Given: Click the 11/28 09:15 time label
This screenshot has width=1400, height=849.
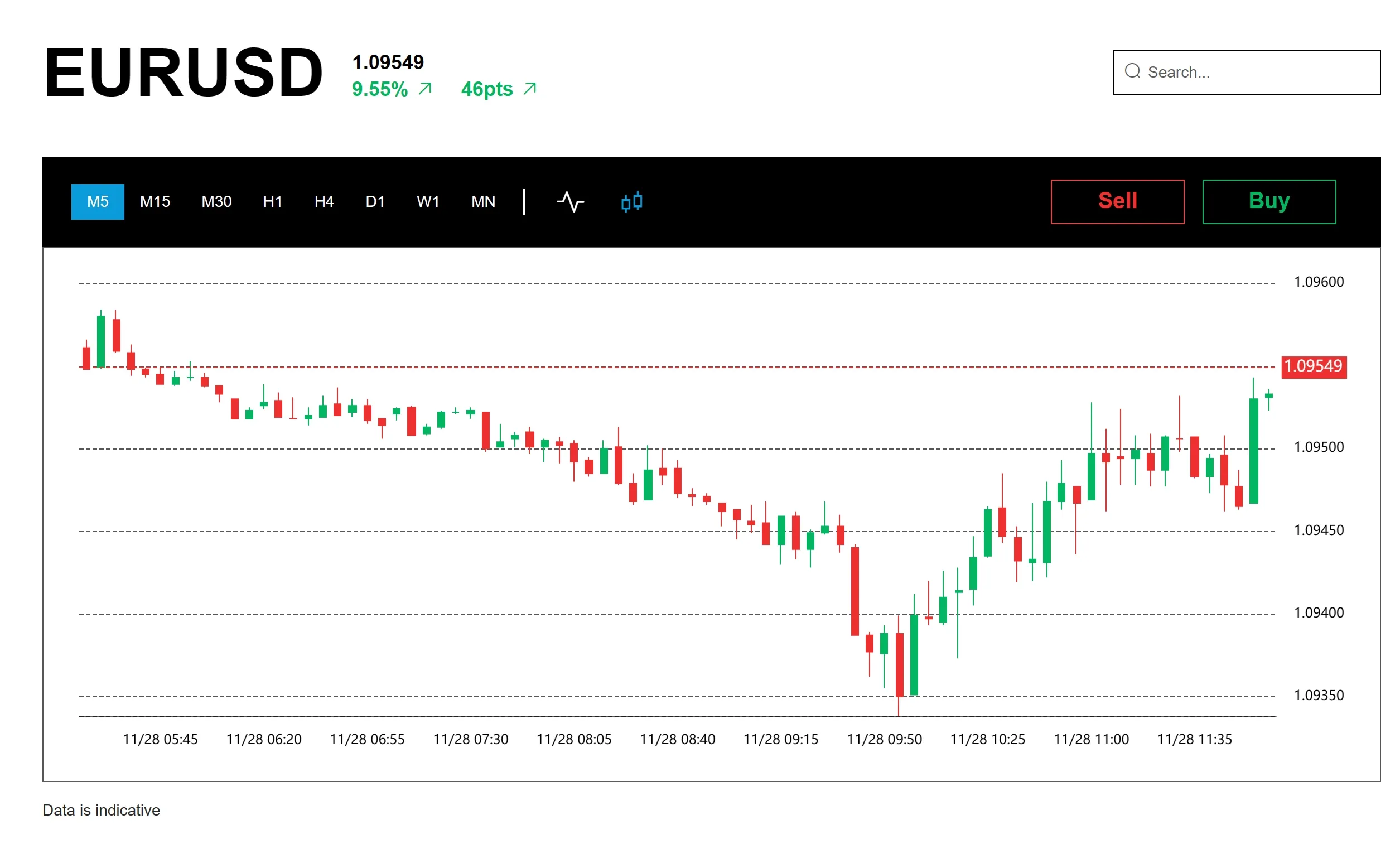Looking at the screenshot, I should [781, 739].
